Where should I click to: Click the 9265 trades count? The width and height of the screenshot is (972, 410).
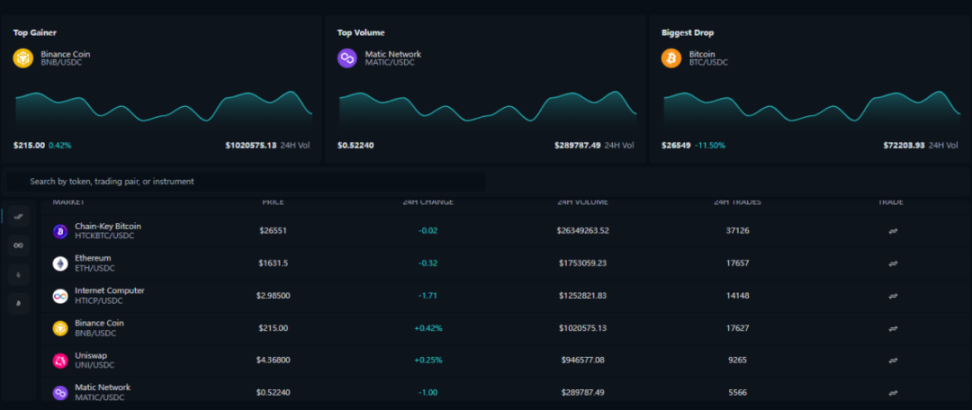click(x=738, y=360)
